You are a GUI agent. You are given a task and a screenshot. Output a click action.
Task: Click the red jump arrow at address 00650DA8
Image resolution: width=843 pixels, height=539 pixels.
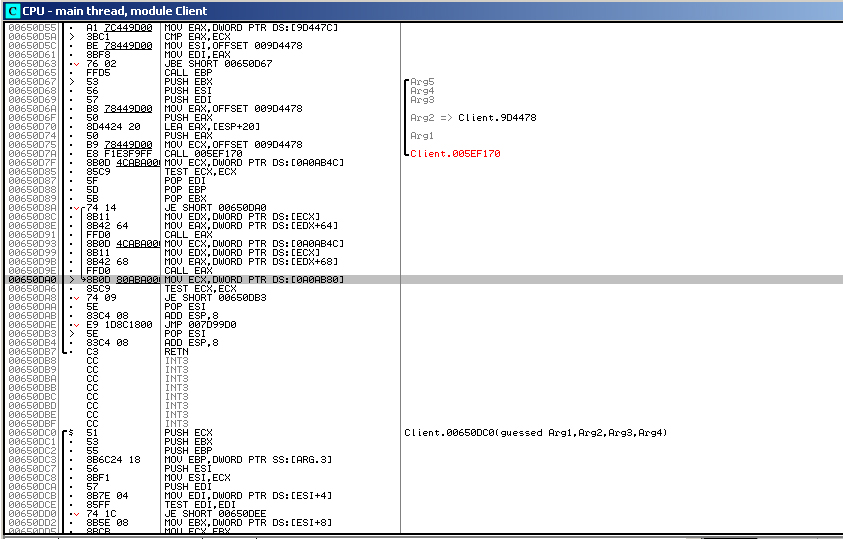point(75,298)
